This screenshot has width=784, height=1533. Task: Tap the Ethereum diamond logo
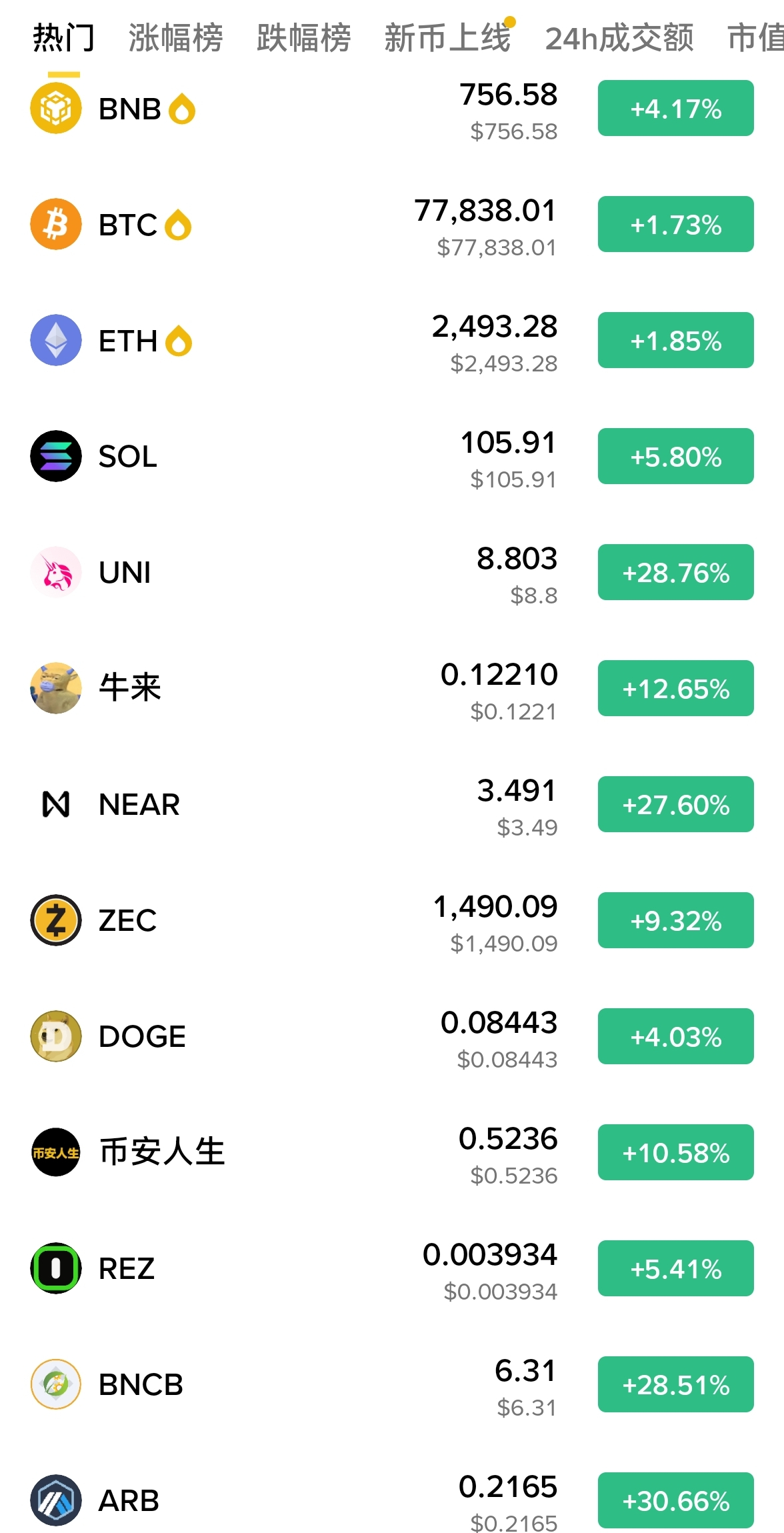(56, 340)
